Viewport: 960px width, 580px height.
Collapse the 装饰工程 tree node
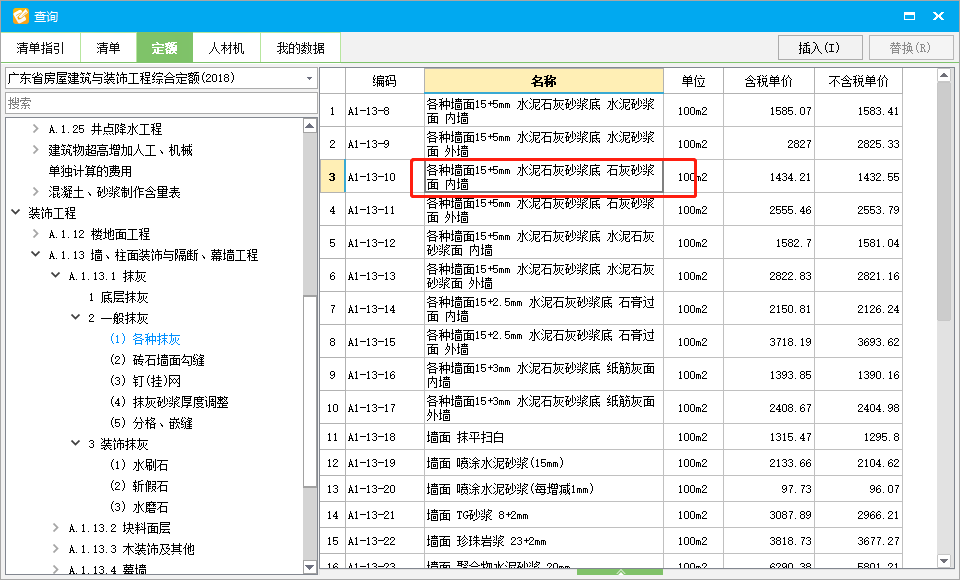coord(16,213)
